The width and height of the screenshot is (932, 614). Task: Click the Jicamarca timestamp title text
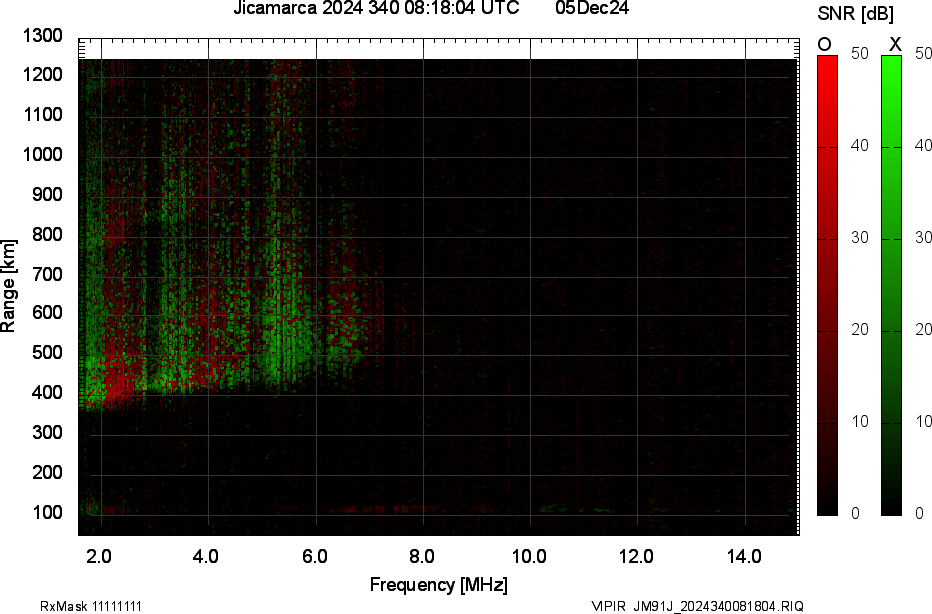tap(375, 9)
